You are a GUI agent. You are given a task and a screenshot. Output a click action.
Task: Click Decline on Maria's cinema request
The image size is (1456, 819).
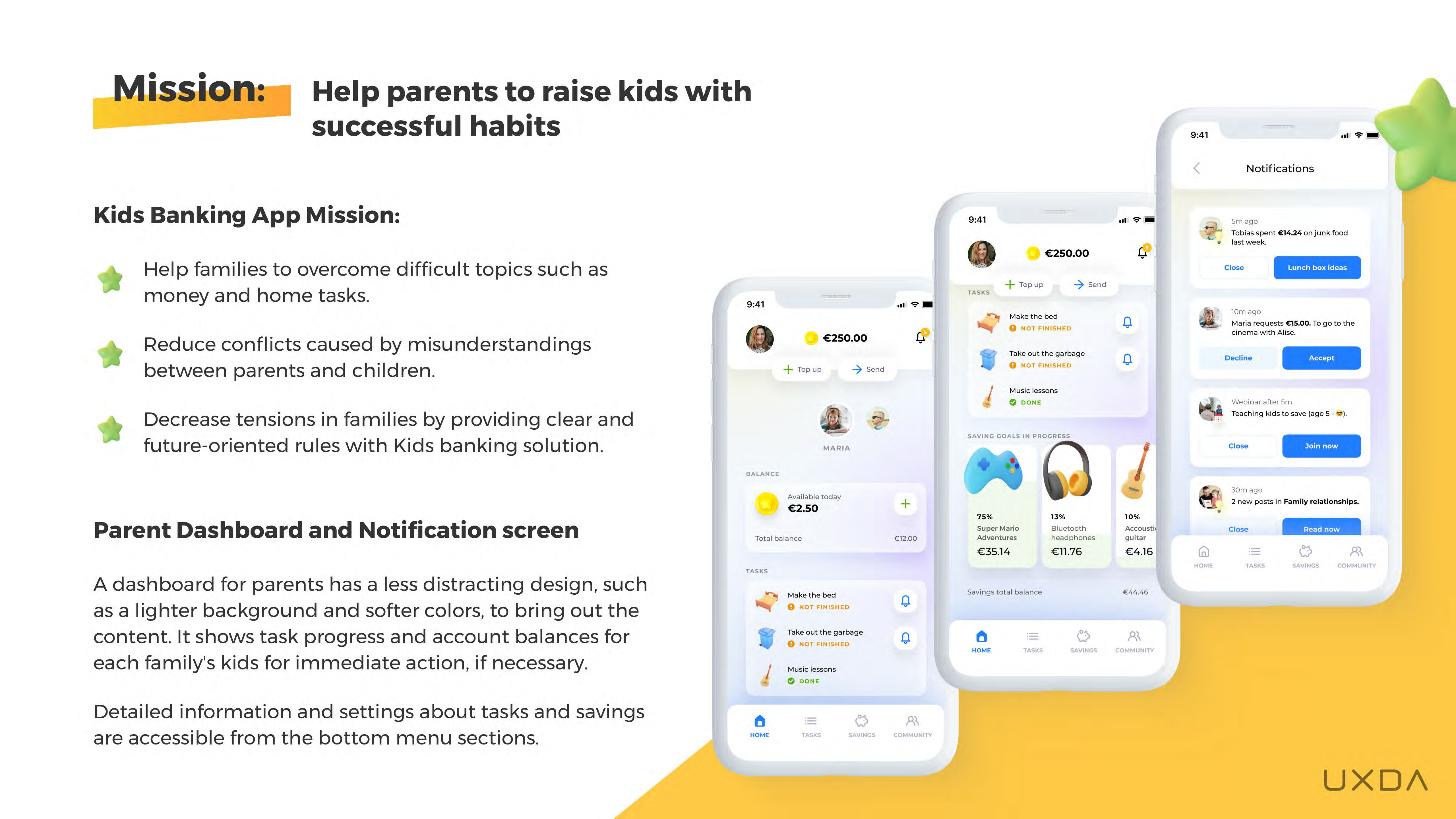(1239, 357)
